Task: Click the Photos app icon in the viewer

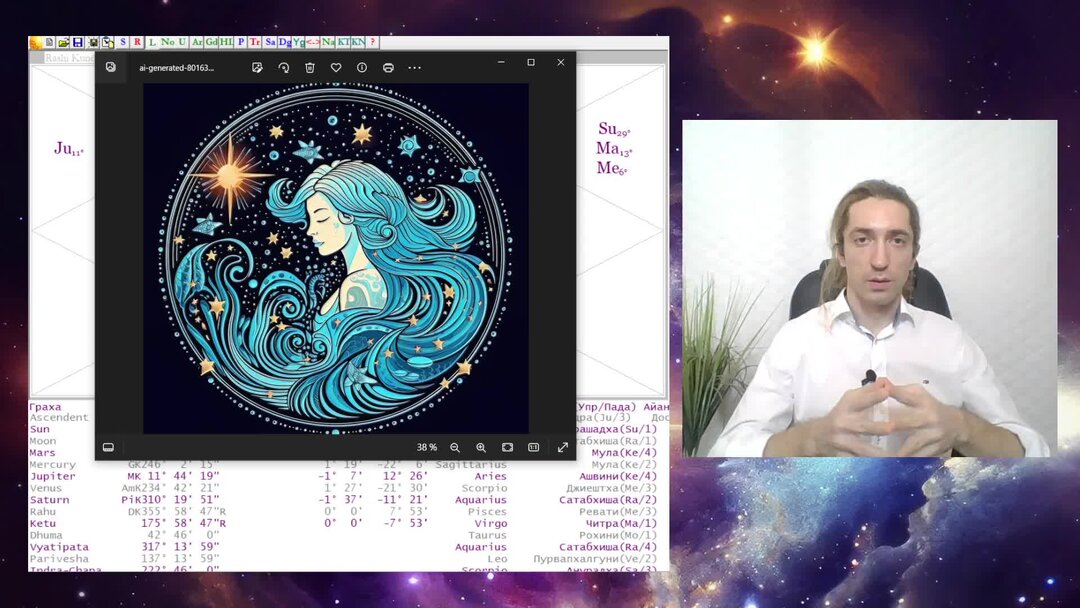Action: click(111, 67)
